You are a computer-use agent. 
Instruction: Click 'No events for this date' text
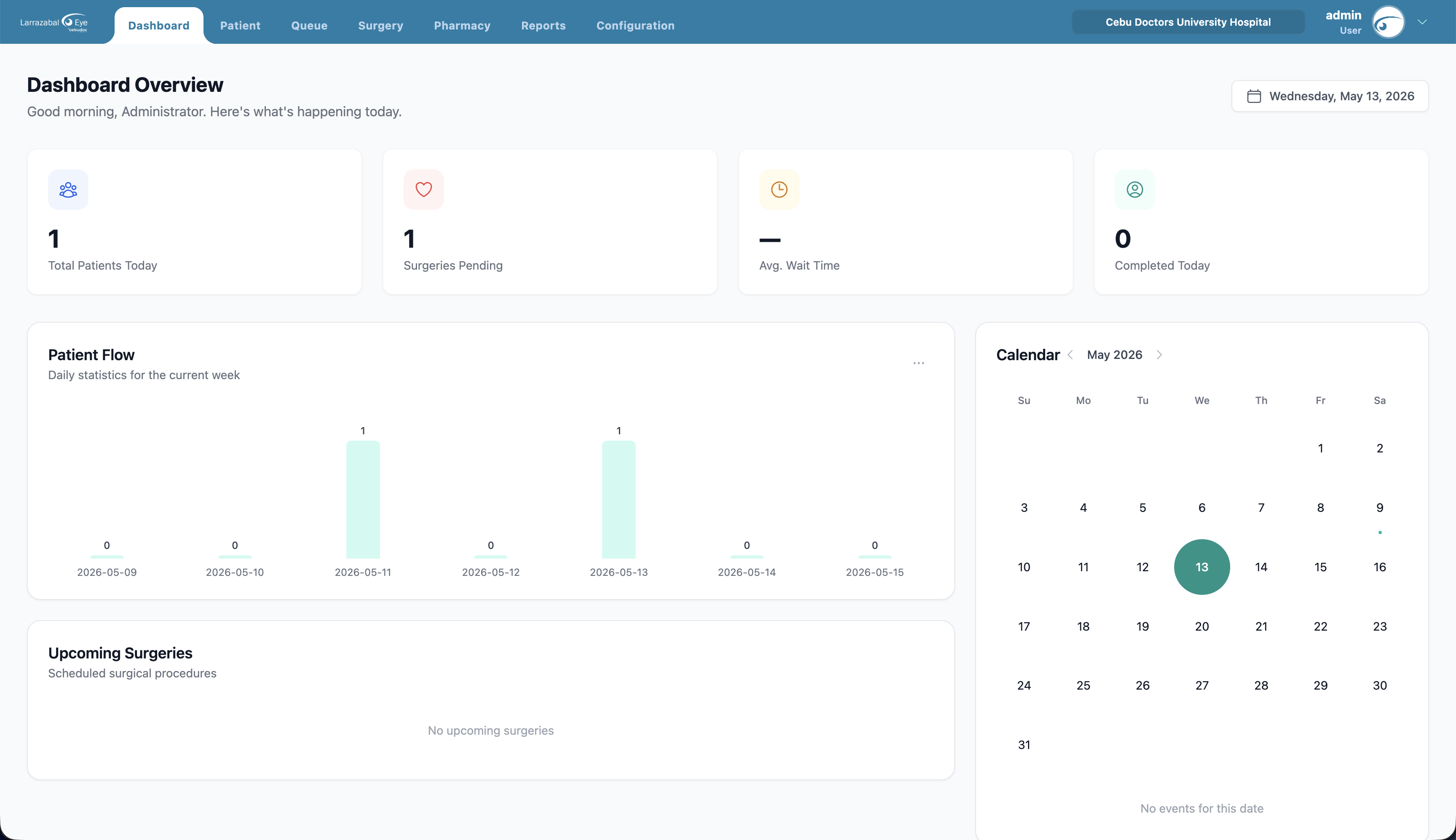pos(1202,808)
